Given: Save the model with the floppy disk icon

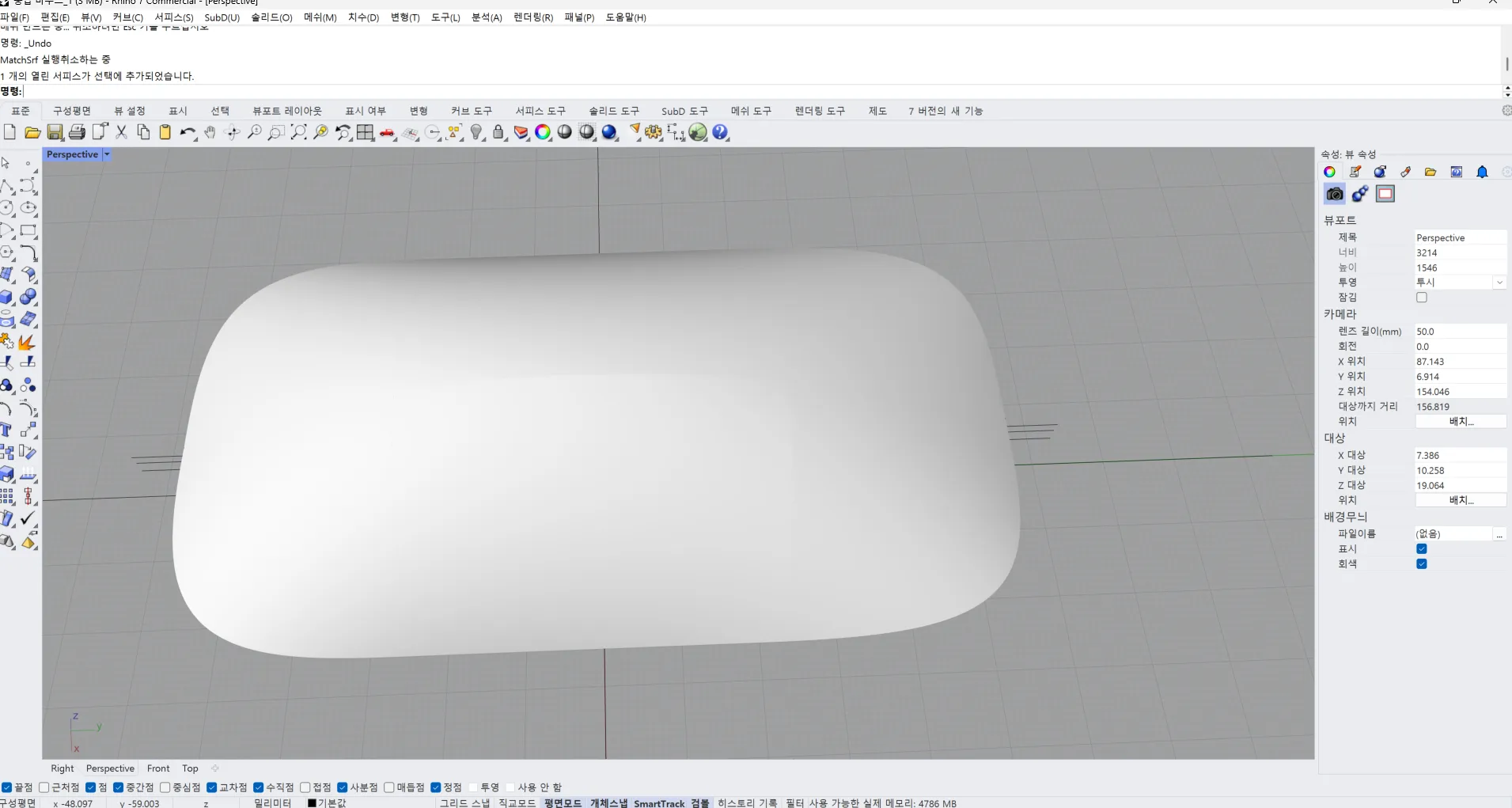Looking at the screenshot, I should click(x=55, y=132).
